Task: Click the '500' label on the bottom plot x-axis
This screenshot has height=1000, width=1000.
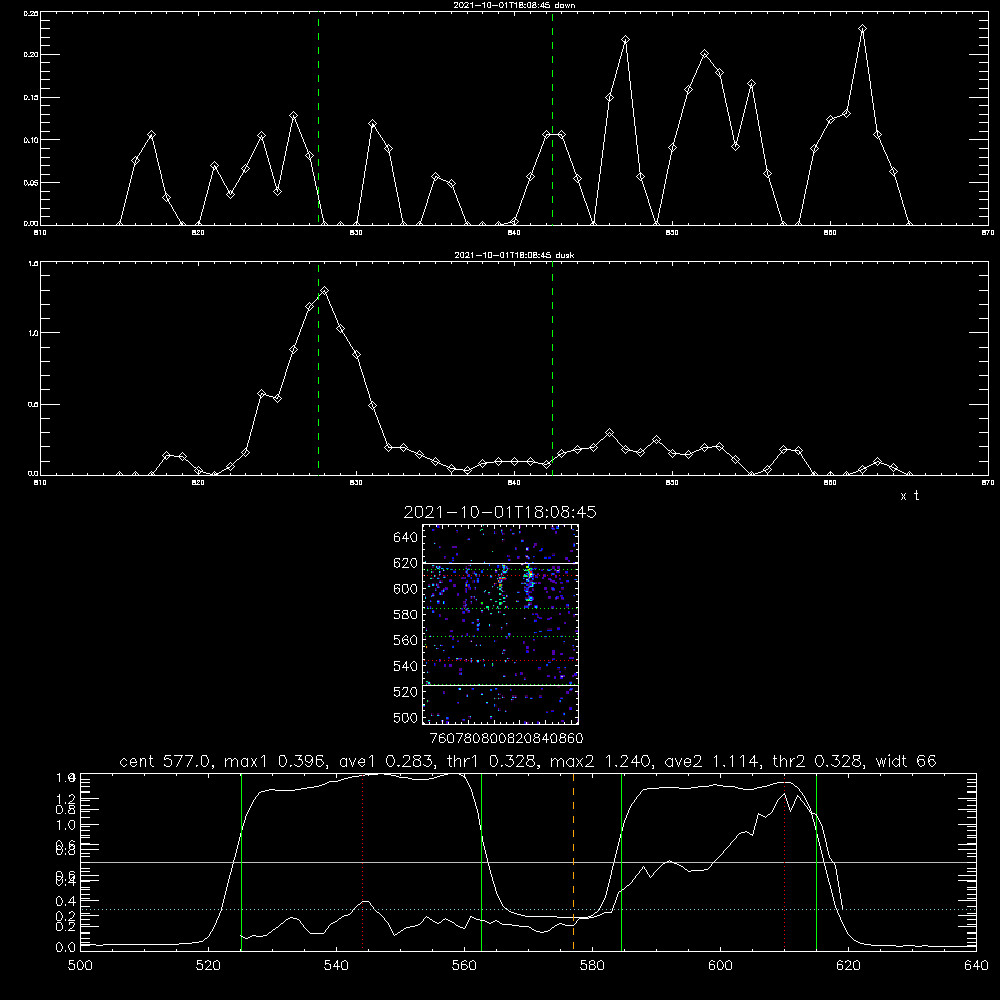Action: click(x=80, y=966)
